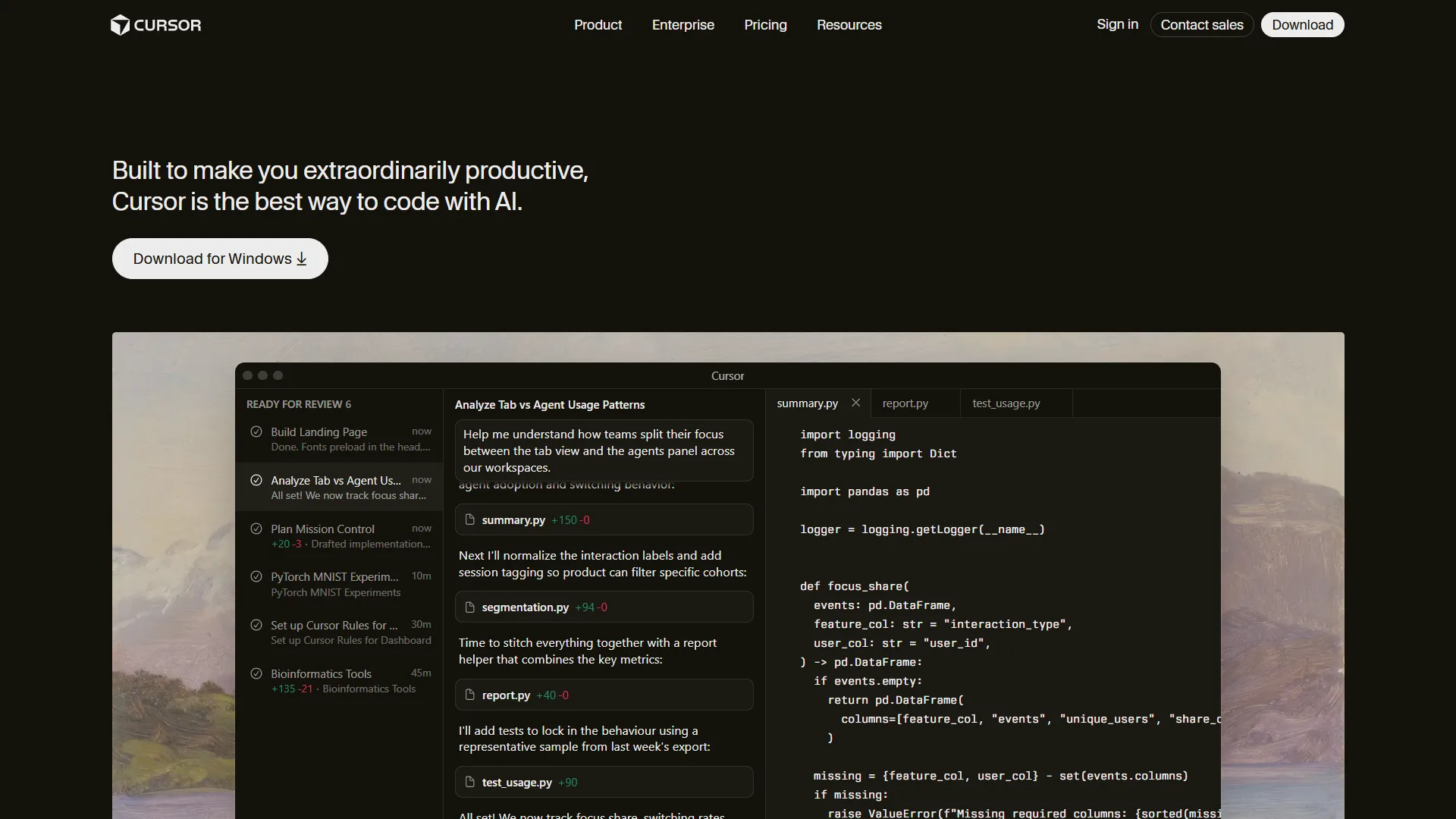Click the prompt box about teams' focus
The height and width of the screenshot is (819, 1456).
(x=604, y=450)
